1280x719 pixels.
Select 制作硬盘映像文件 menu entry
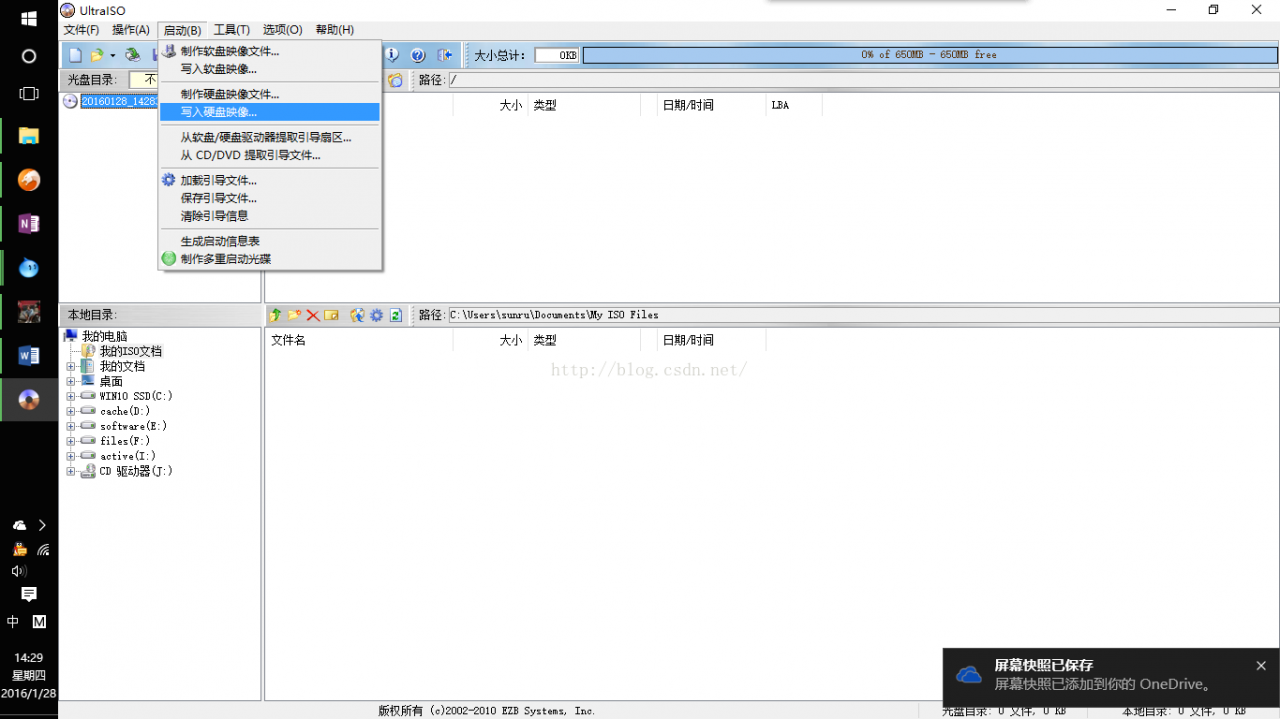[x=230, y=94]
